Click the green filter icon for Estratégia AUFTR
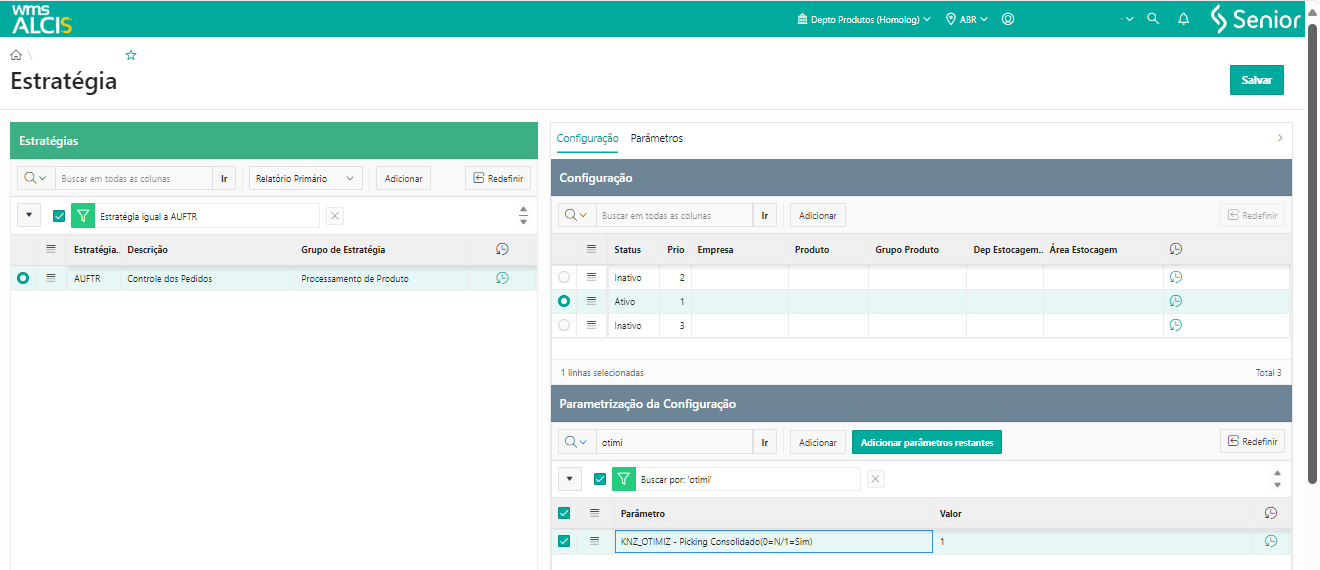 (83, 215)
